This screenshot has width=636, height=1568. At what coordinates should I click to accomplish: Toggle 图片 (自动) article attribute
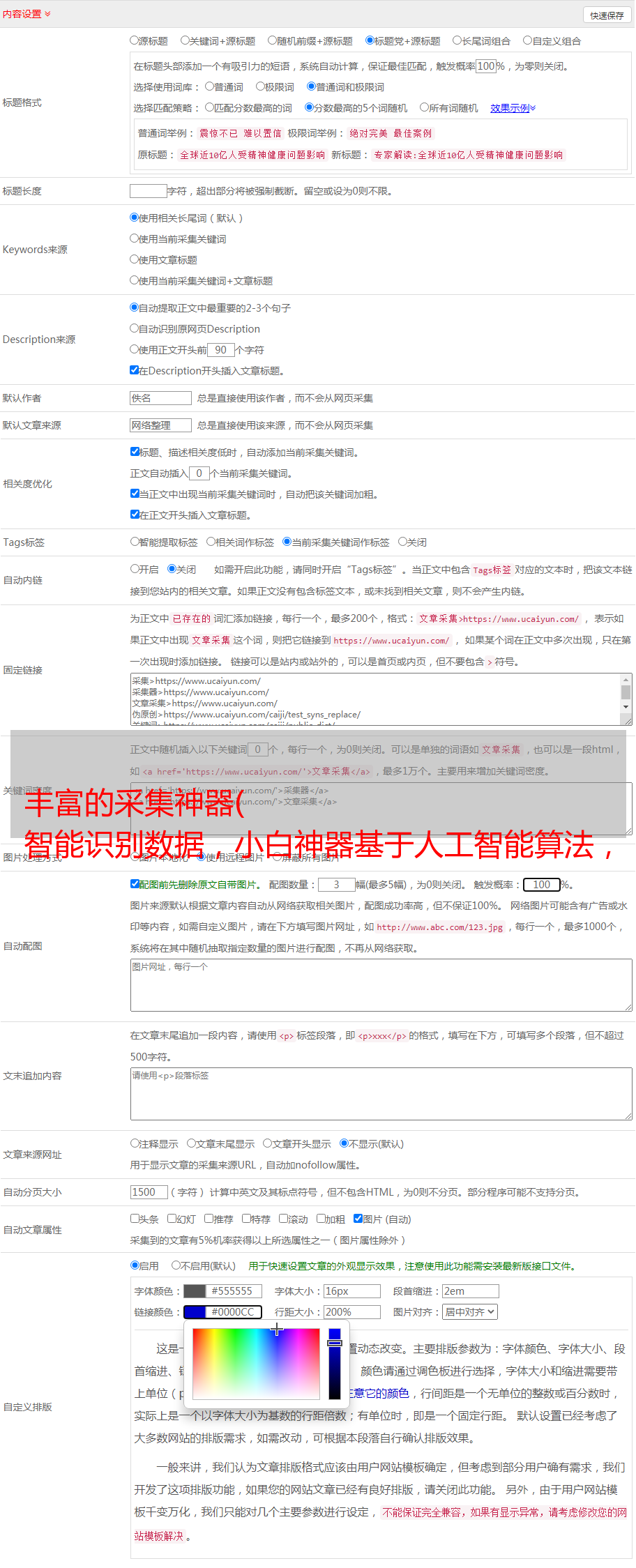(358, 1219)
